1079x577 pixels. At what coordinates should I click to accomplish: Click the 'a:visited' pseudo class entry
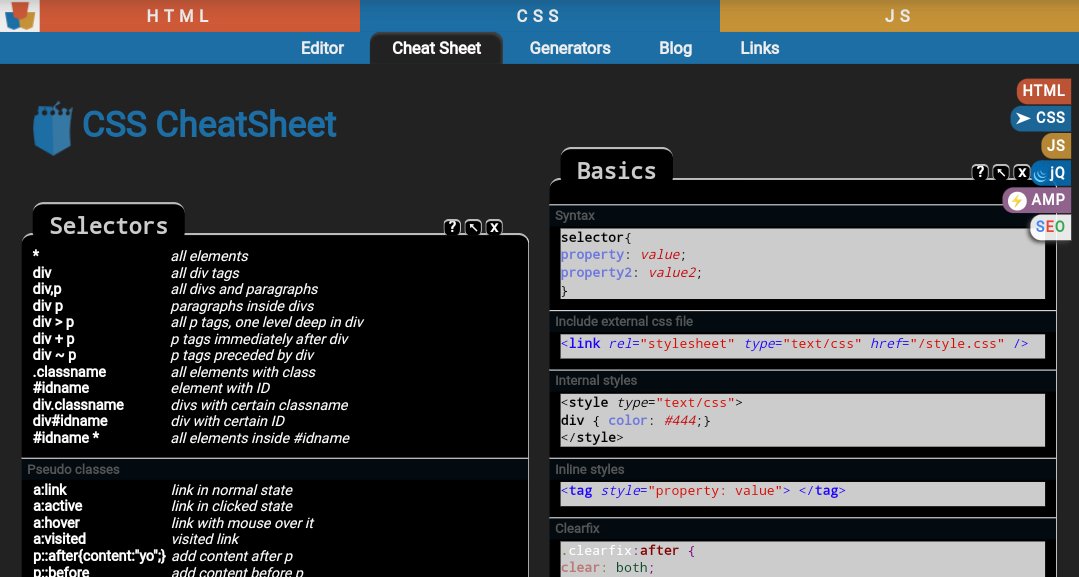tap(60, 539)
